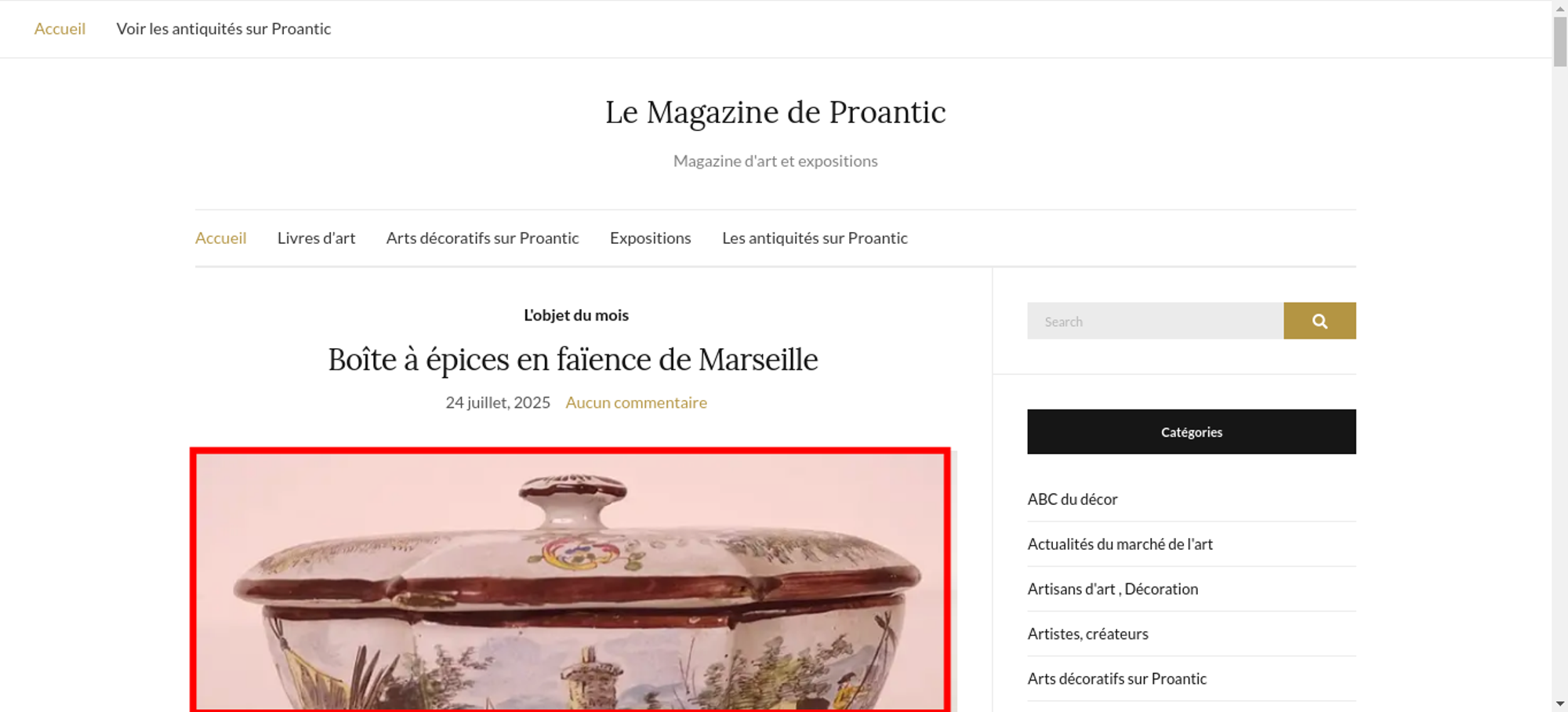Go to Arts décoratifs sur Proantic menu

[x=482, y=238]
